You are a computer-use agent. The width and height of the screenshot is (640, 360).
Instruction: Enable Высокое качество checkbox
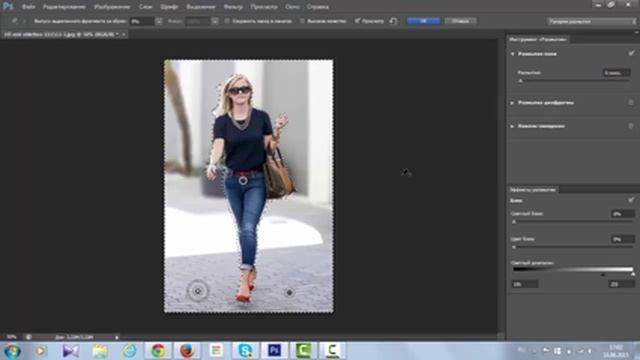pyautogui.click(x=302, y=21)
